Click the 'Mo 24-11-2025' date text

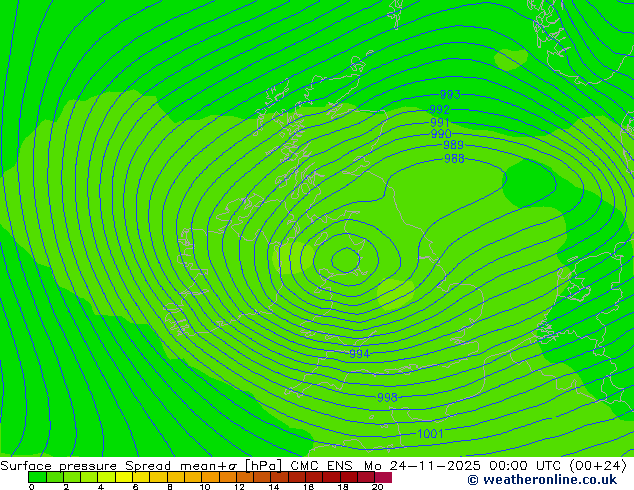[422, 466]
